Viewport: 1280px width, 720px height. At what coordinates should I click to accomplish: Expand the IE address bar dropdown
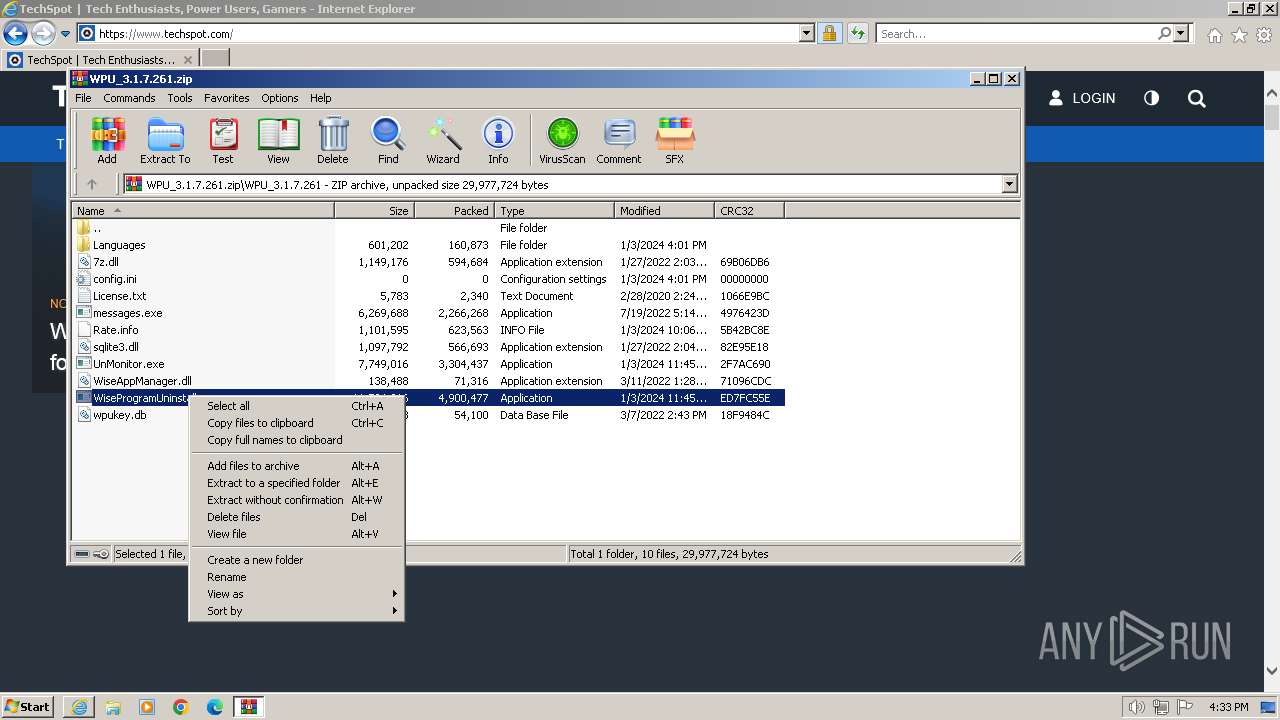tap(807, 33)
